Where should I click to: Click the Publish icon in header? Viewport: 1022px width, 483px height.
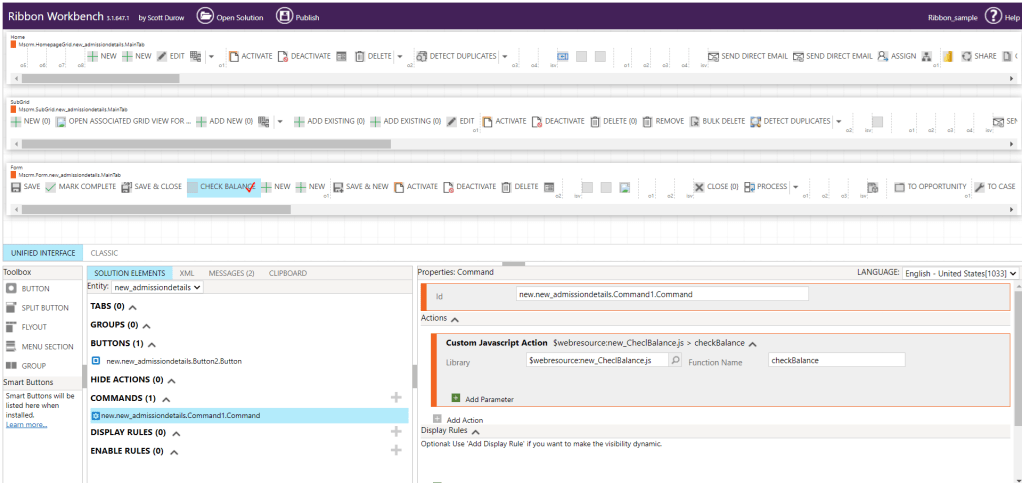coord(284,16)
